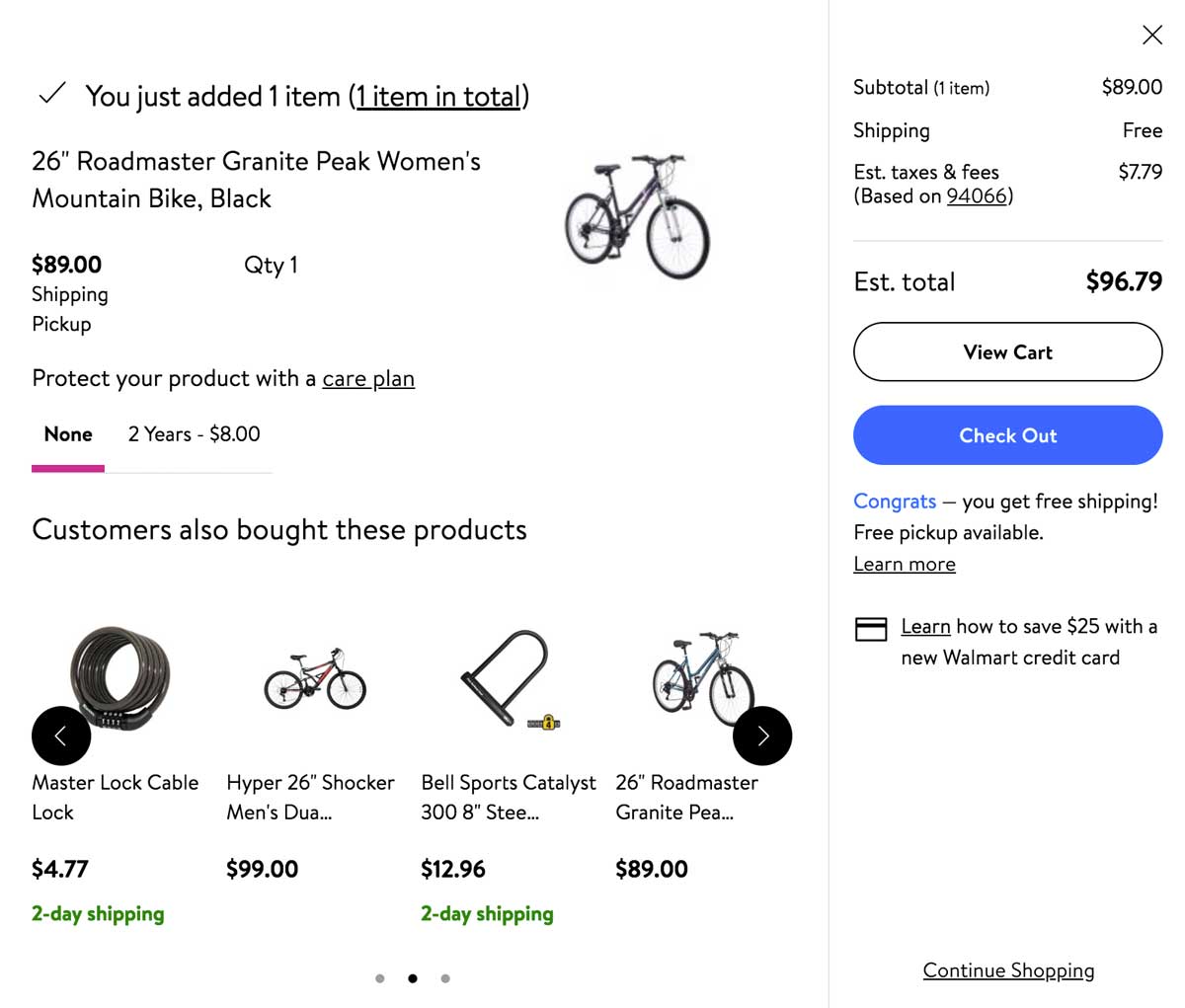Open the care plan link
The width and height of the screenshot is (1185, 1008).
368,379
